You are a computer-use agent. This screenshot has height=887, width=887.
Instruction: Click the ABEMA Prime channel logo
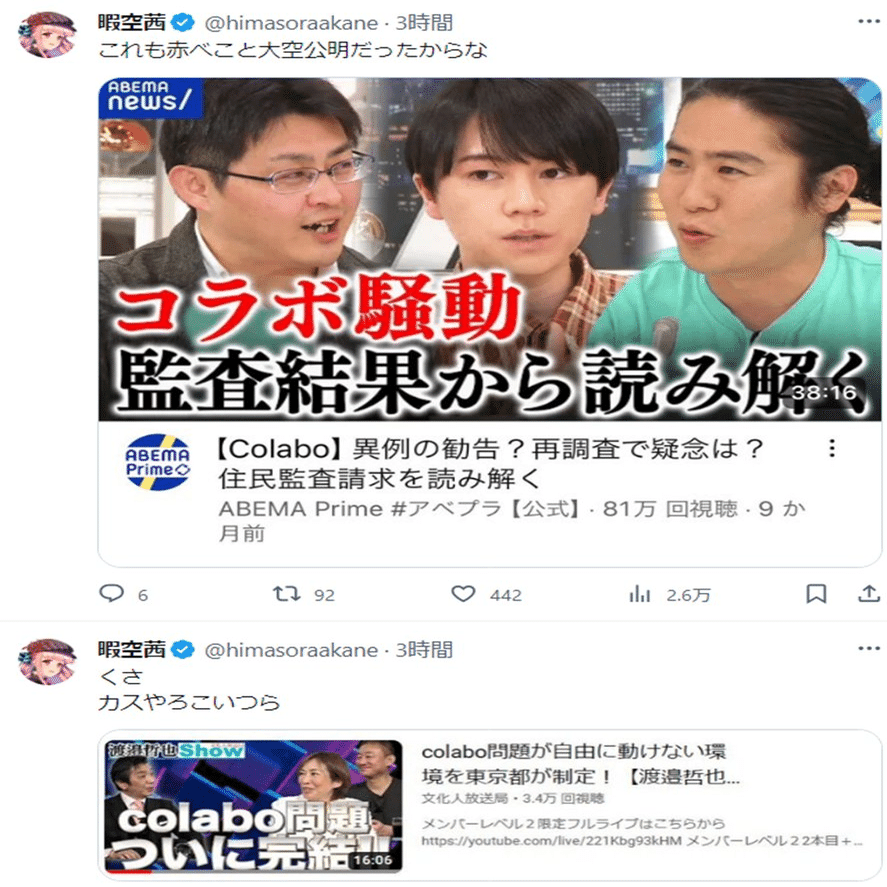point(157,462)
